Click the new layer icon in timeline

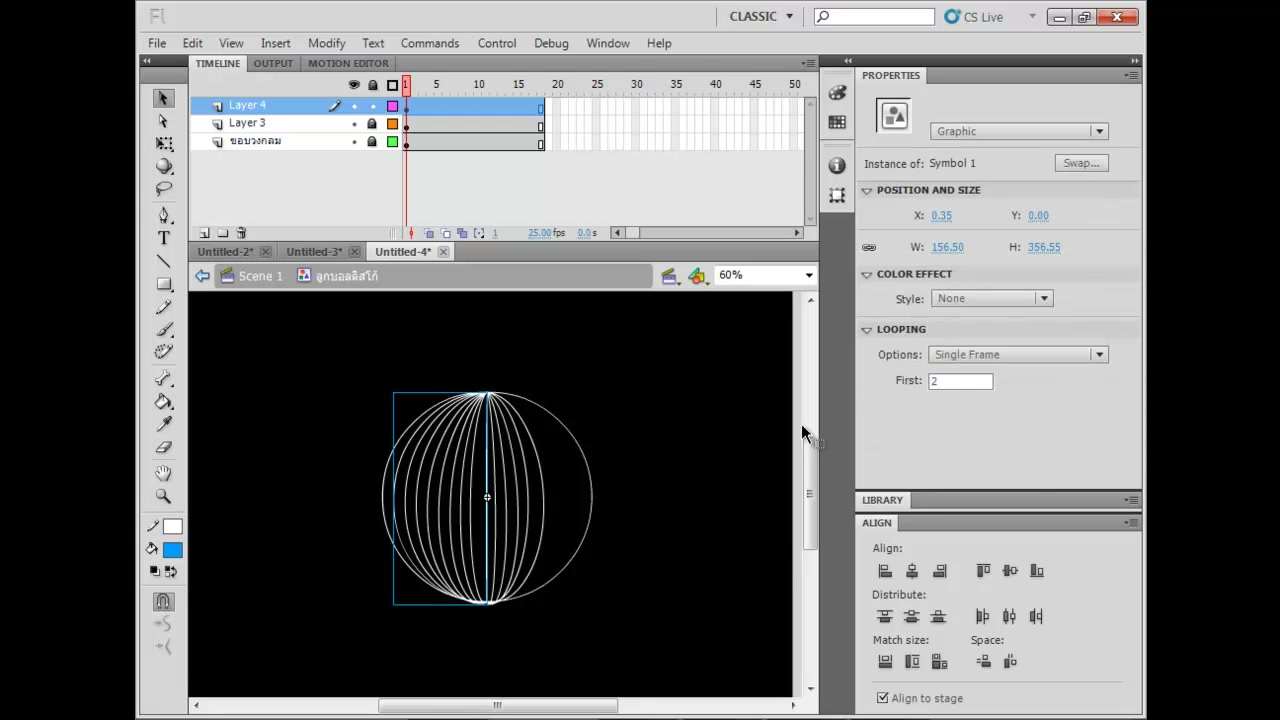click(204, 233)
